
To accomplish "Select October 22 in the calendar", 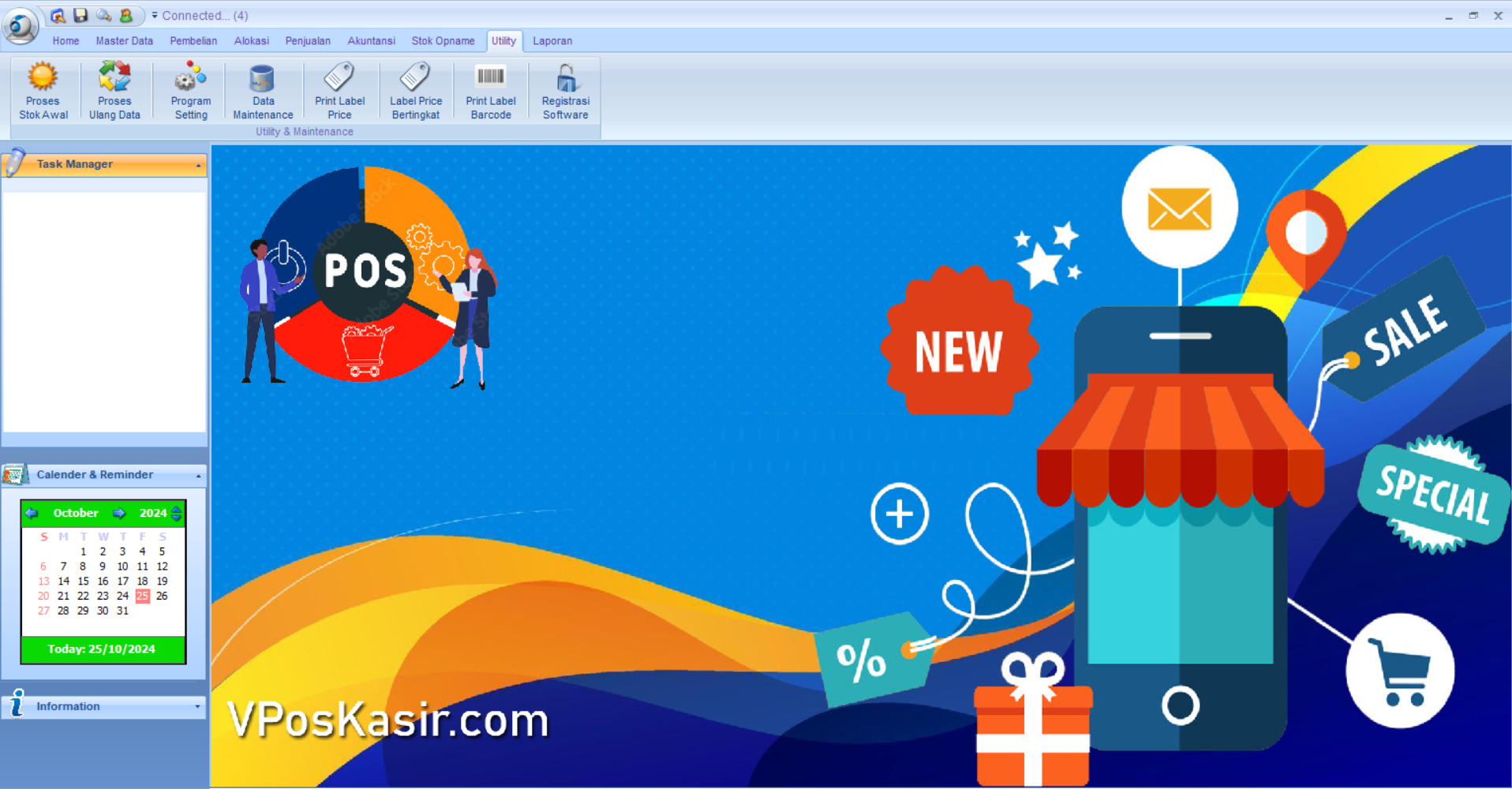I will coord(83,596).
